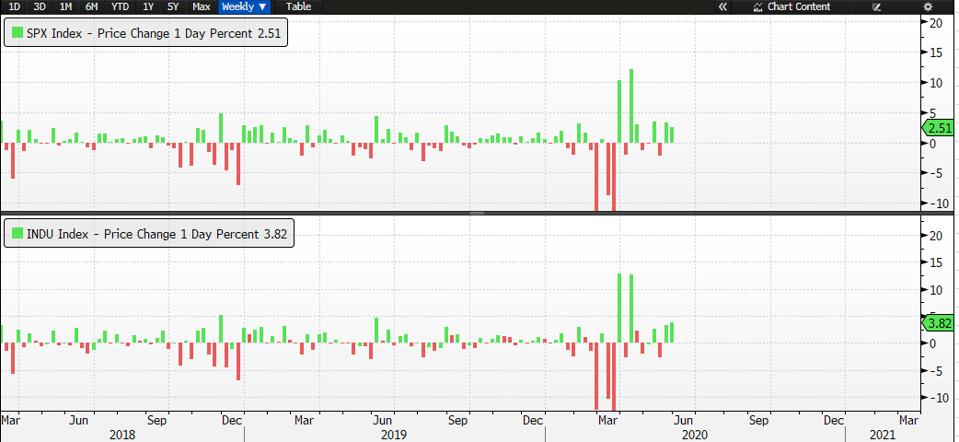Click the Chart Content chart icon
The height and width of the screenshot is (442, 959).
758,7
